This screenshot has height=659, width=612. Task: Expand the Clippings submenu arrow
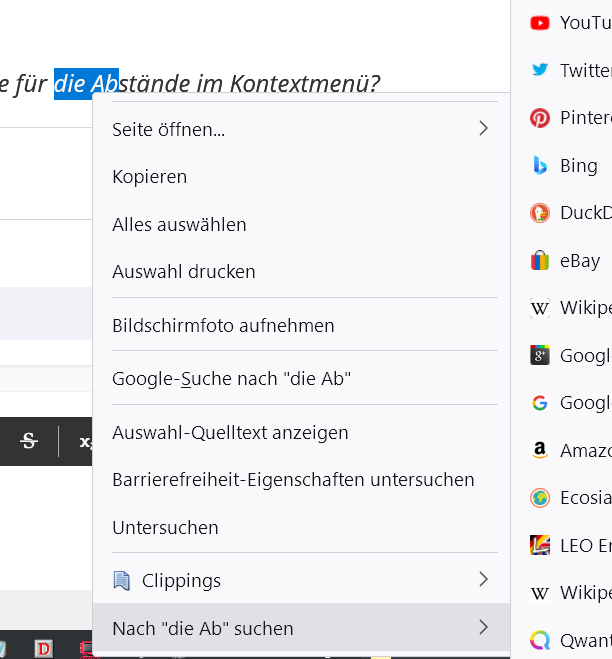pos(483,580)
